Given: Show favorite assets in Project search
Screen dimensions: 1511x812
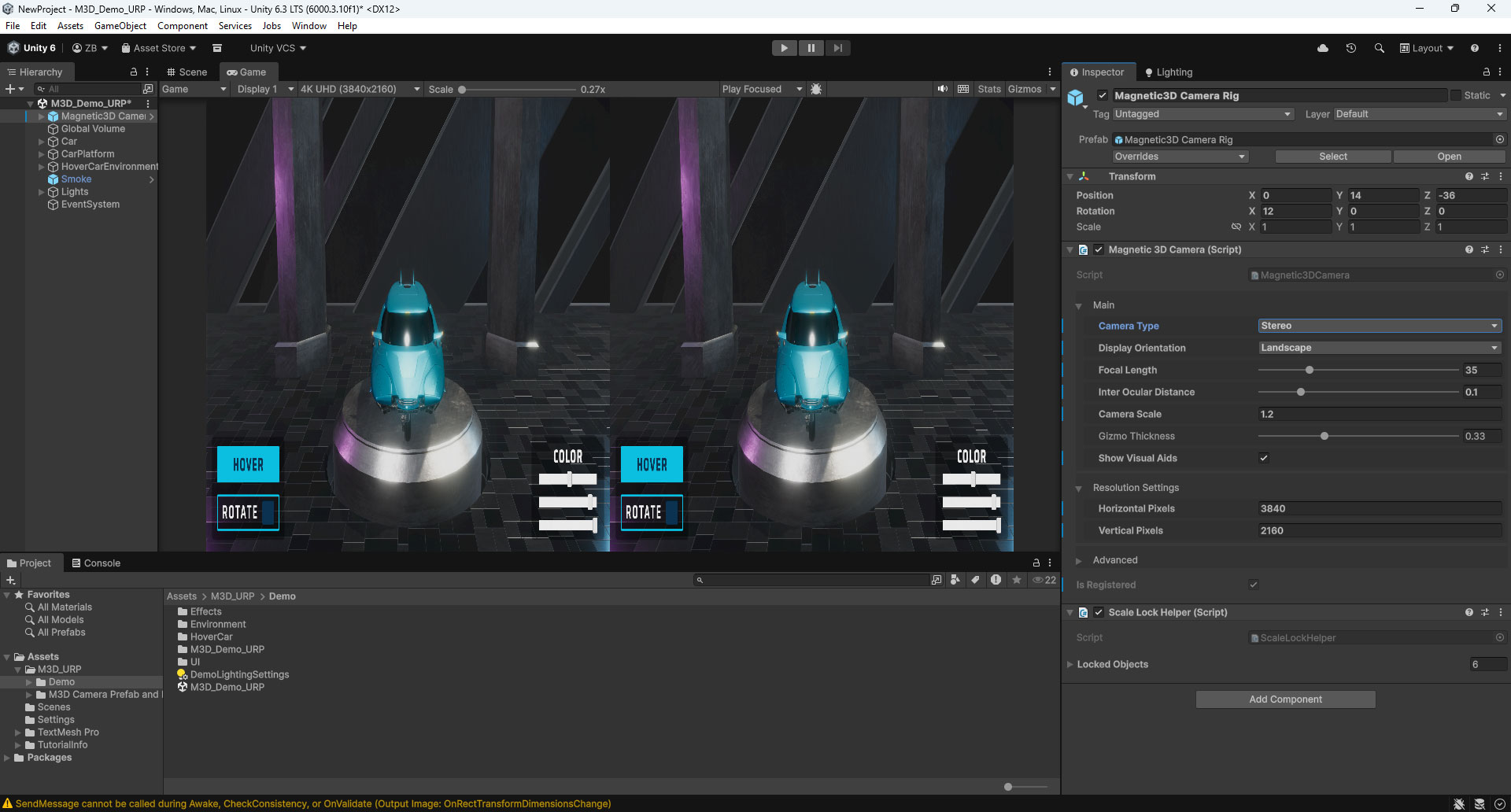Looking at the screenshot, I should tap(1016, 580).
